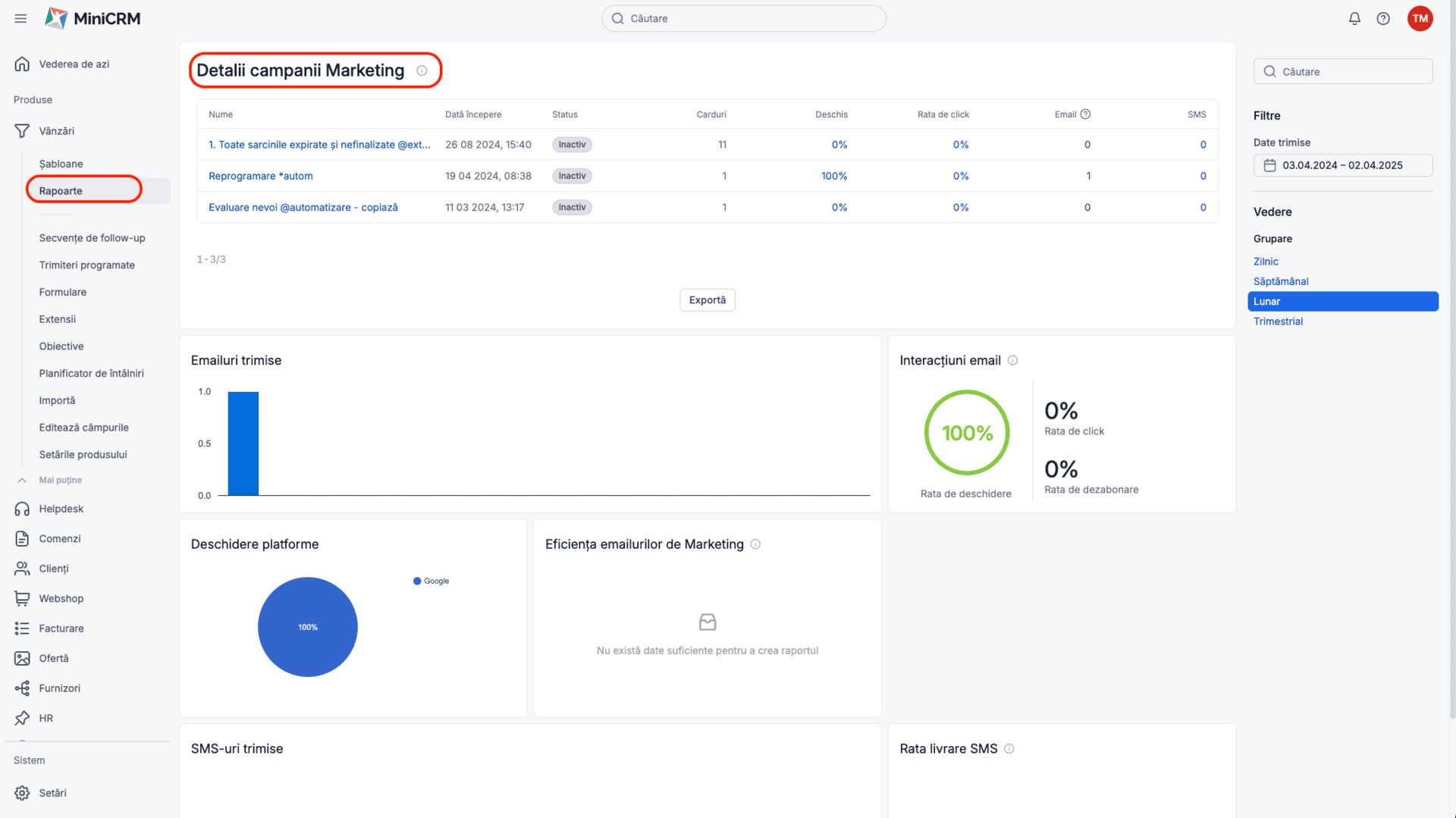Click the Webshop cart icon
The image size is (1456, 818).
pos(22,599)
